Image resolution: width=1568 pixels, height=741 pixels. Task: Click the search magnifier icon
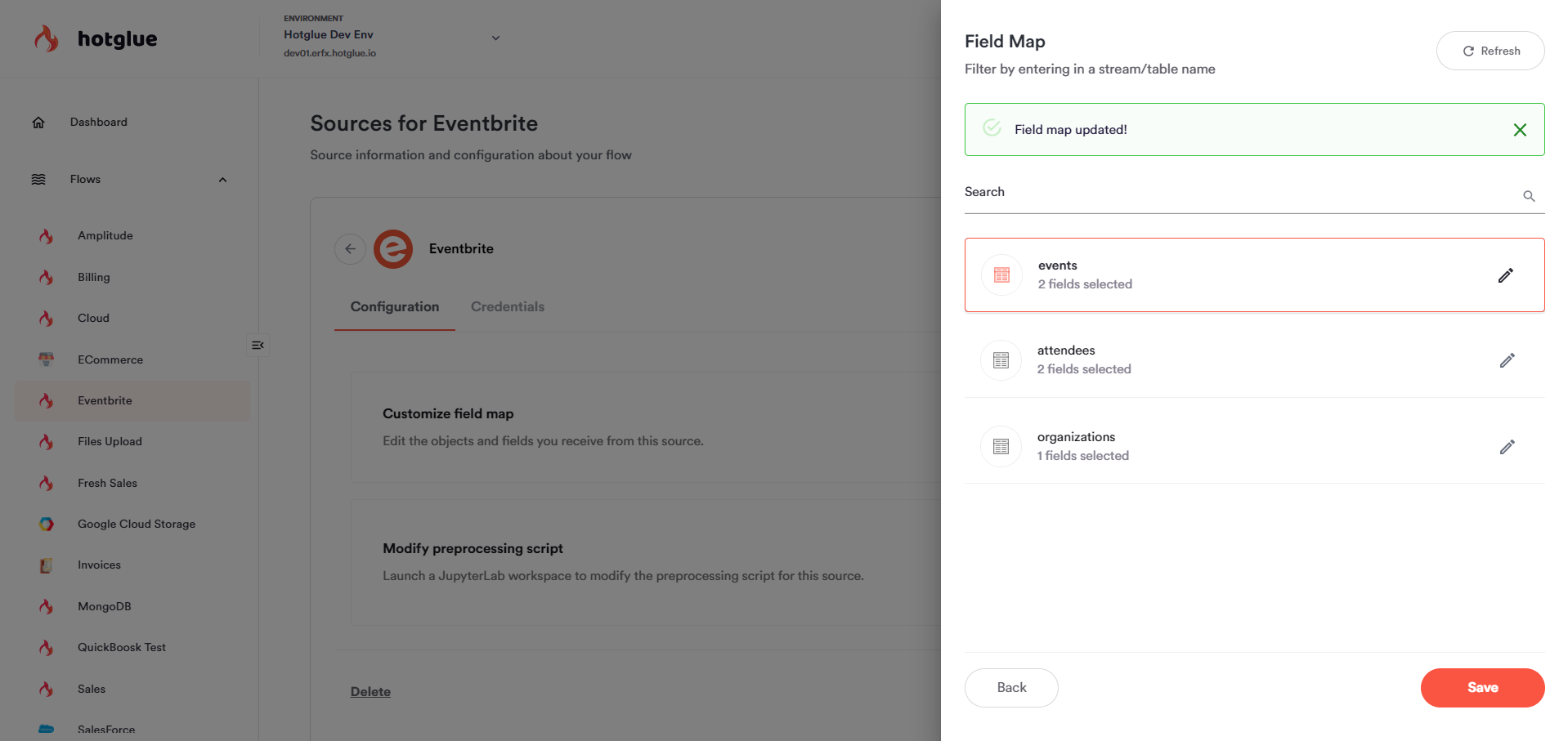(x=1528, y=196)
